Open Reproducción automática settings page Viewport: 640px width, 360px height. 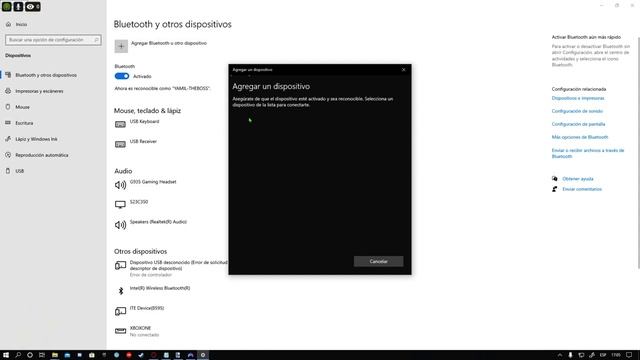pyautogui.click(x=42, y=155)
